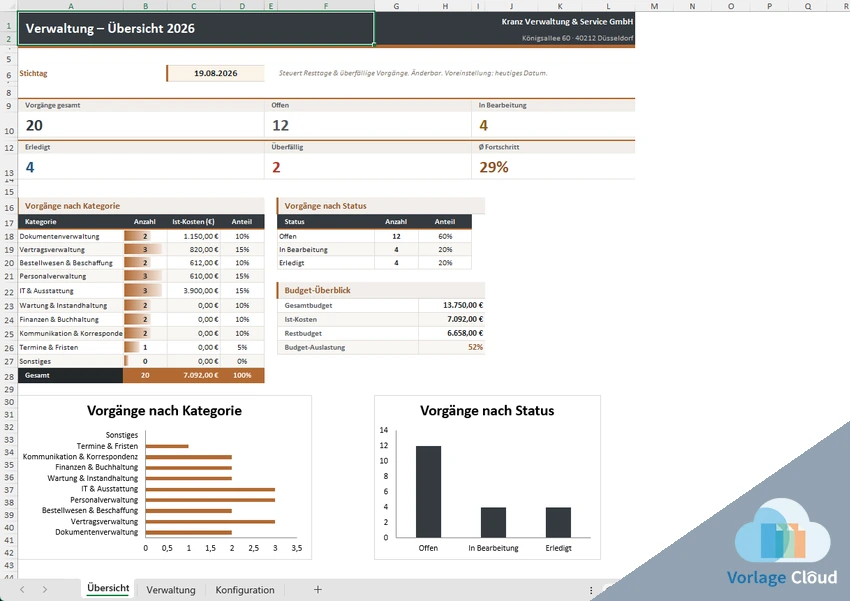
Task: Select the 'Vorgänge nach Kategorie' chart title
Action: (164, 411)
